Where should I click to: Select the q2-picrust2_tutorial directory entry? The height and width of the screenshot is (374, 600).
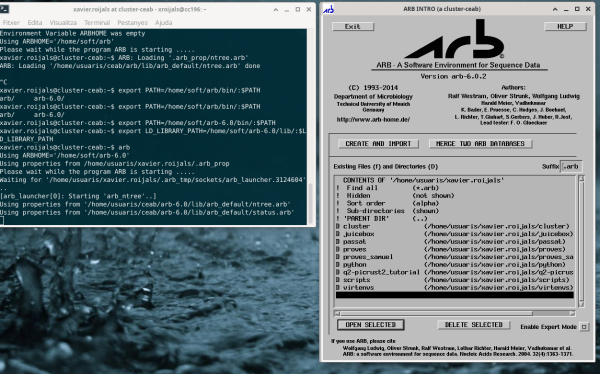(x=455, y=272)
